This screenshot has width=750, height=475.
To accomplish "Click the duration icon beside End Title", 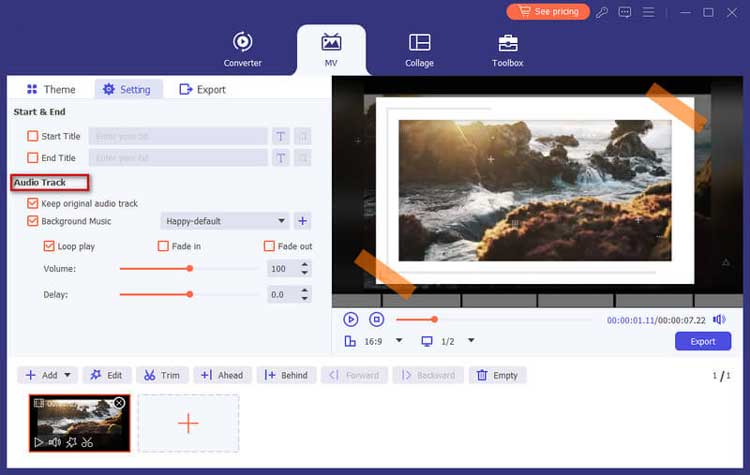I will (x=303, y=157).
